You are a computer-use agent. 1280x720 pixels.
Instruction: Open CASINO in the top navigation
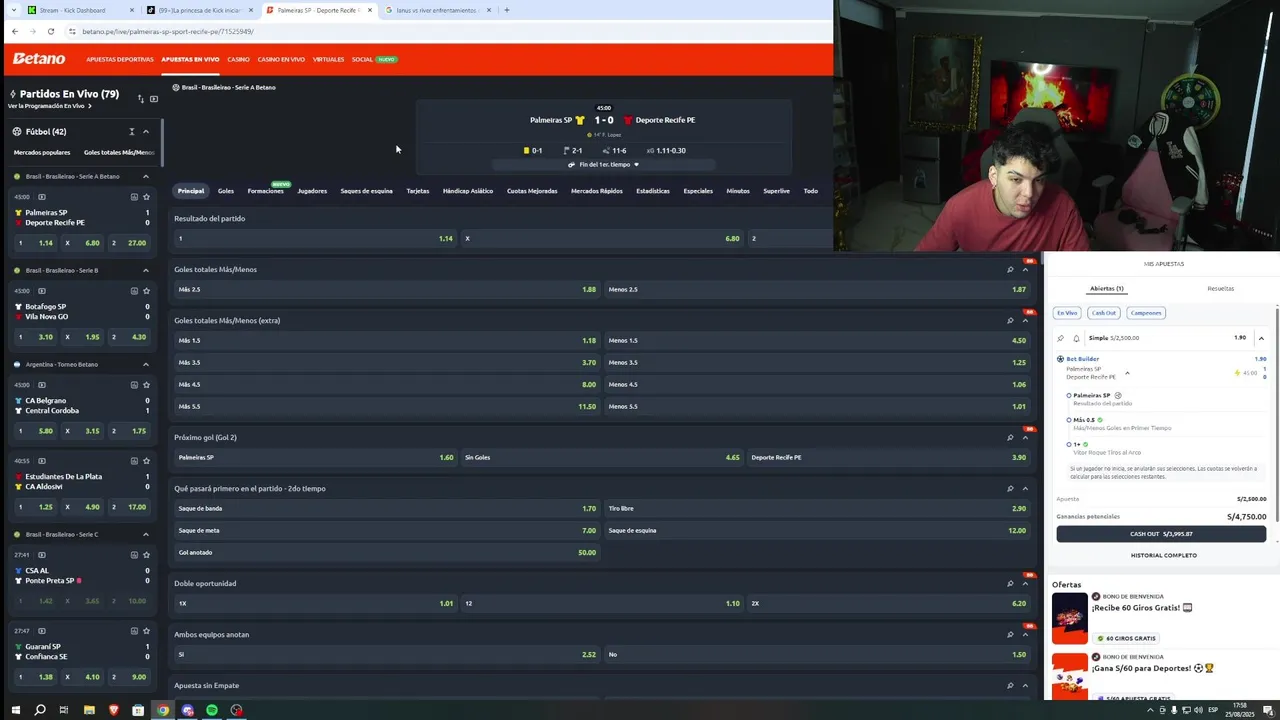pos(238,59)
